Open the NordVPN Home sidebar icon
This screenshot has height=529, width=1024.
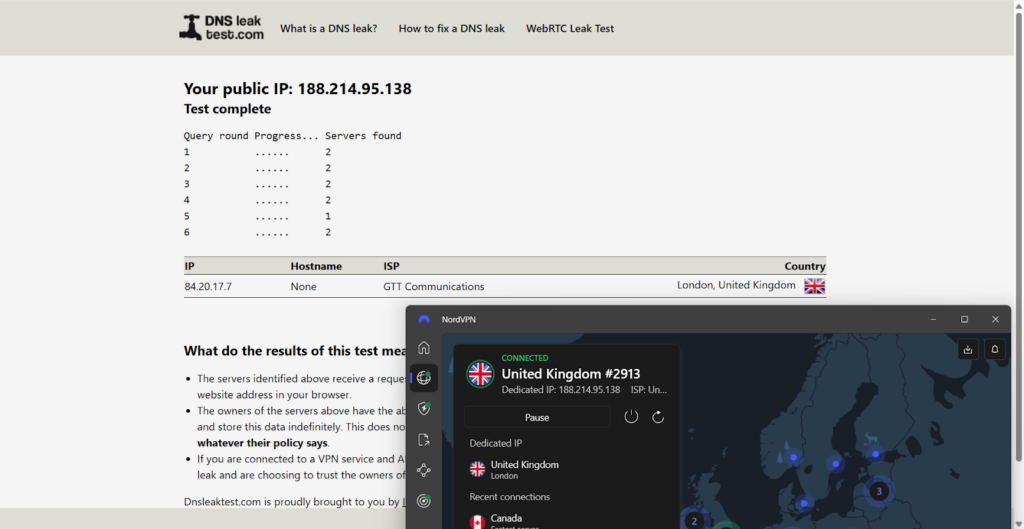424,347
